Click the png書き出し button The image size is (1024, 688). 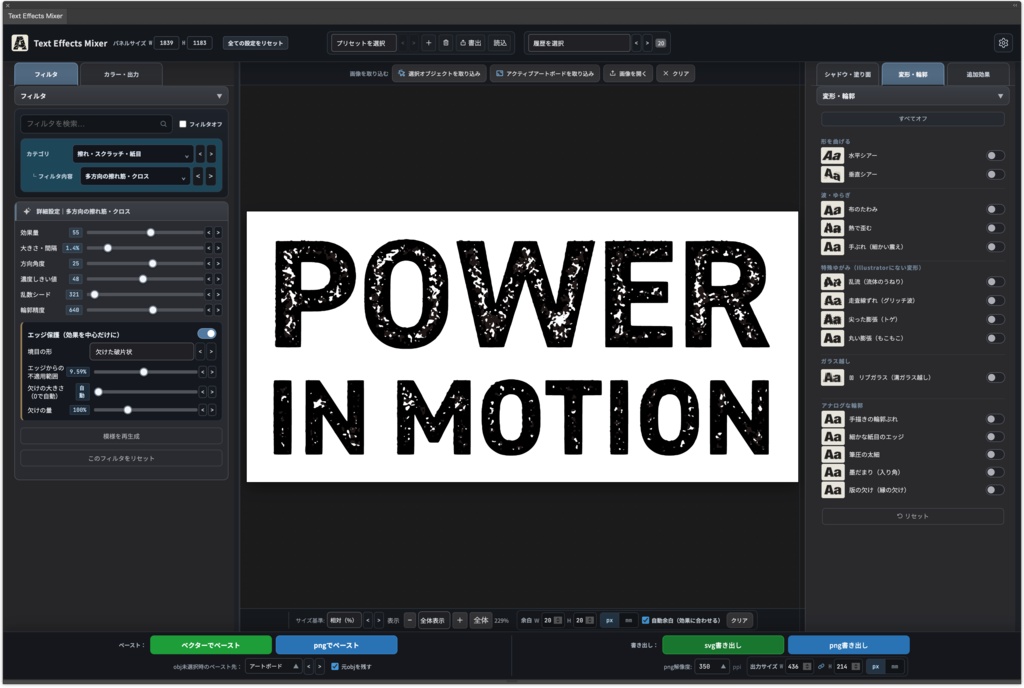tap(848, 645)
